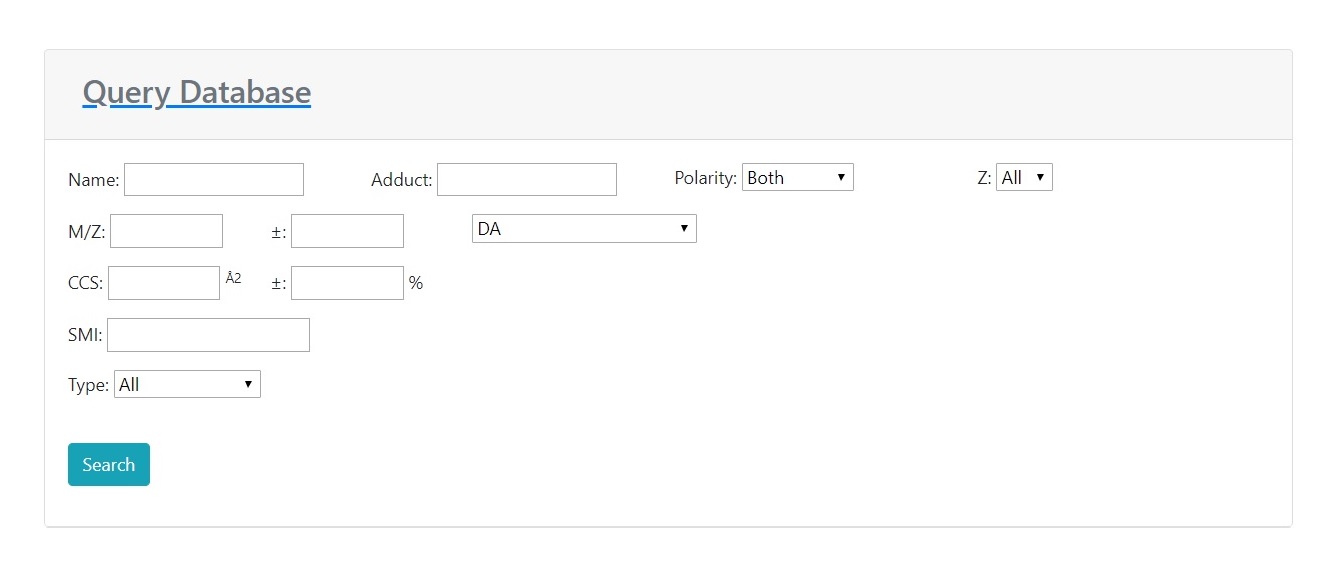Expand the Polarity dropdown showing Both
Viewport: 1340px width, 567px height.
(797, 178)
